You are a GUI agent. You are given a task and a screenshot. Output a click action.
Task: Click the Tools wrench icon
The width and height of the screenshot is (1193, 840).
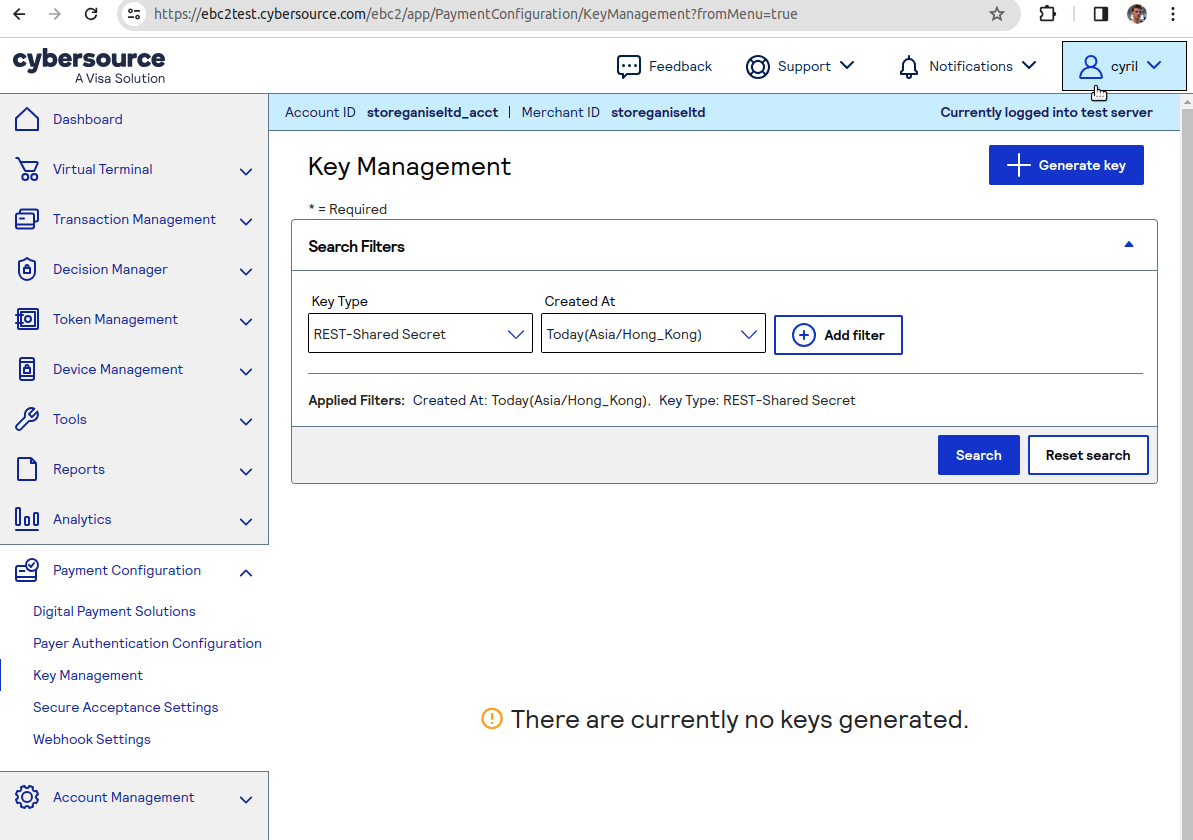click(27, 419)
